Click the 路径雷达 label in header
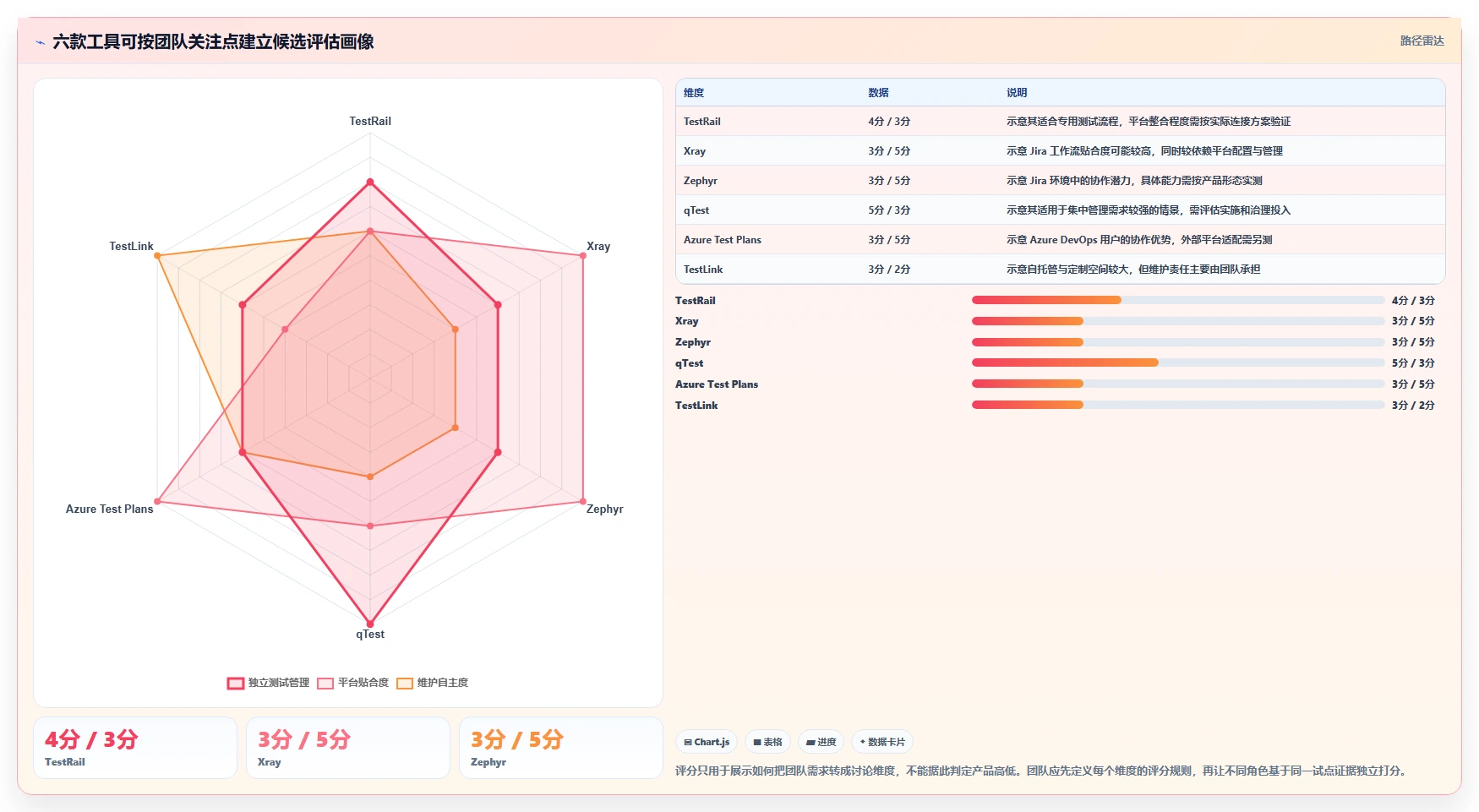The height and width of the screenshot is (812, 1479). point(1422,41)
